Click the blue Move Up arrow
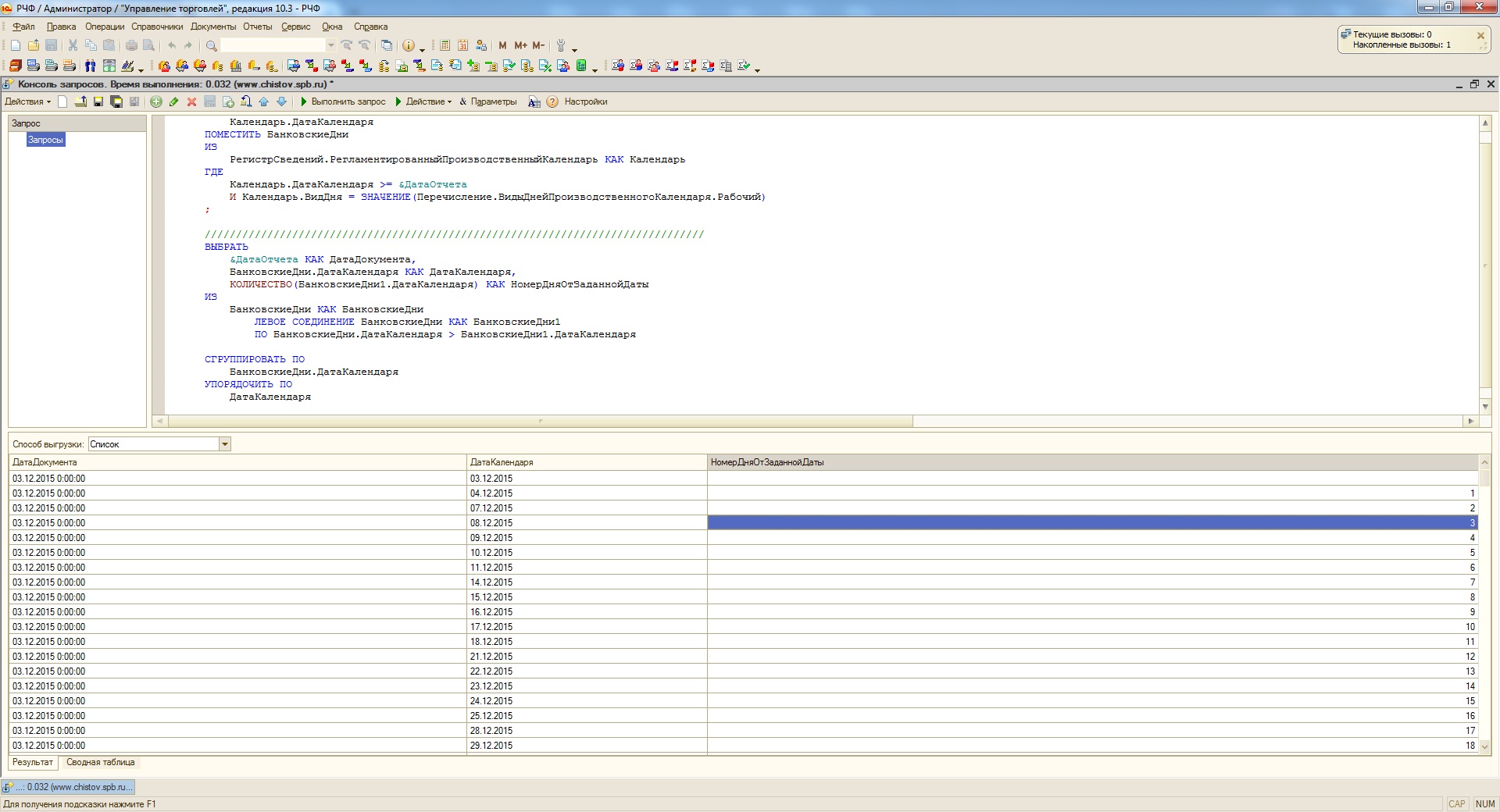Image resolution: width=1500 pixels, height=812 pixels. point(264,101)
